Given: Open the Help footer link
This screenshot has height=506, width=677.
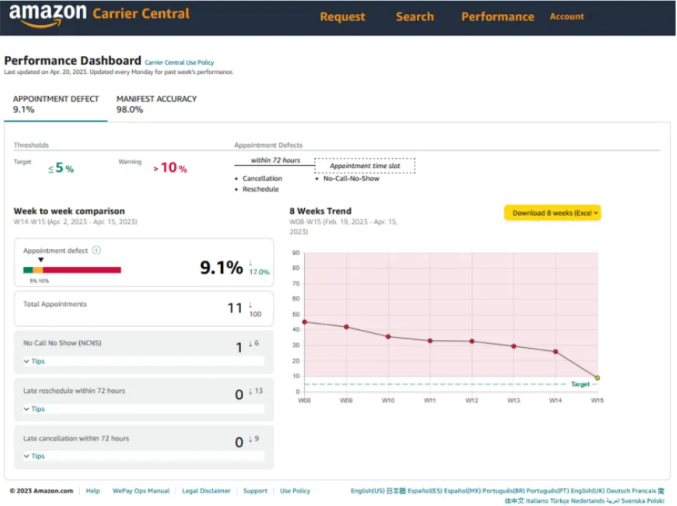Looking at the screenshot, I should pos(93,491).
